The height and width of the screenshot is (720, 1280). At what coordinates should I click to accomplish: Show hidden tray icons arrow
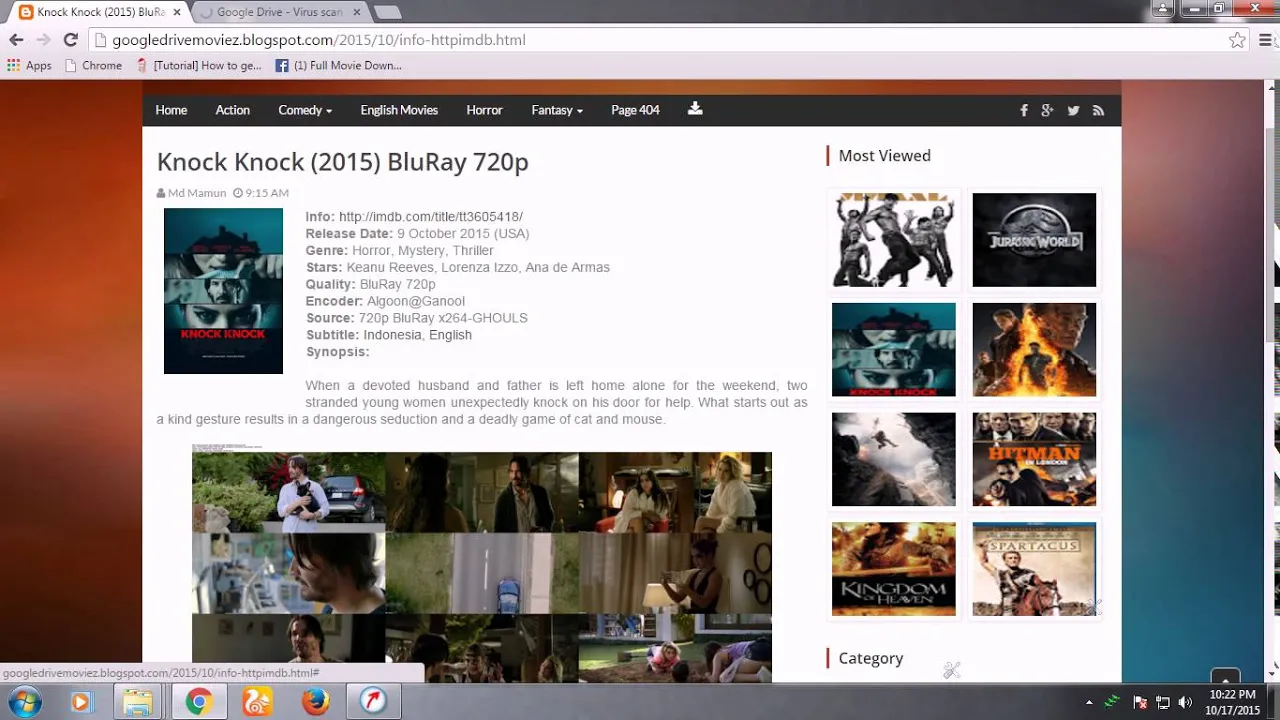click(1089, 702)
